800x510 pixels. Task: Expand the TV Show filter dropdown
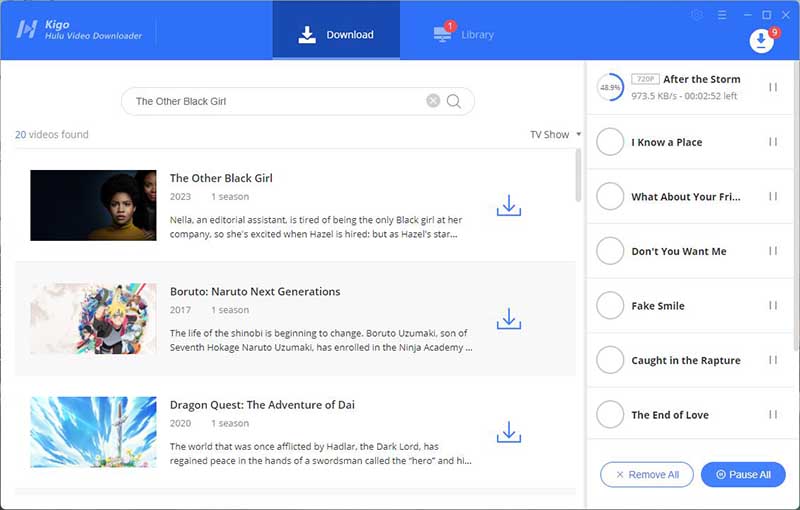(556, 135)
